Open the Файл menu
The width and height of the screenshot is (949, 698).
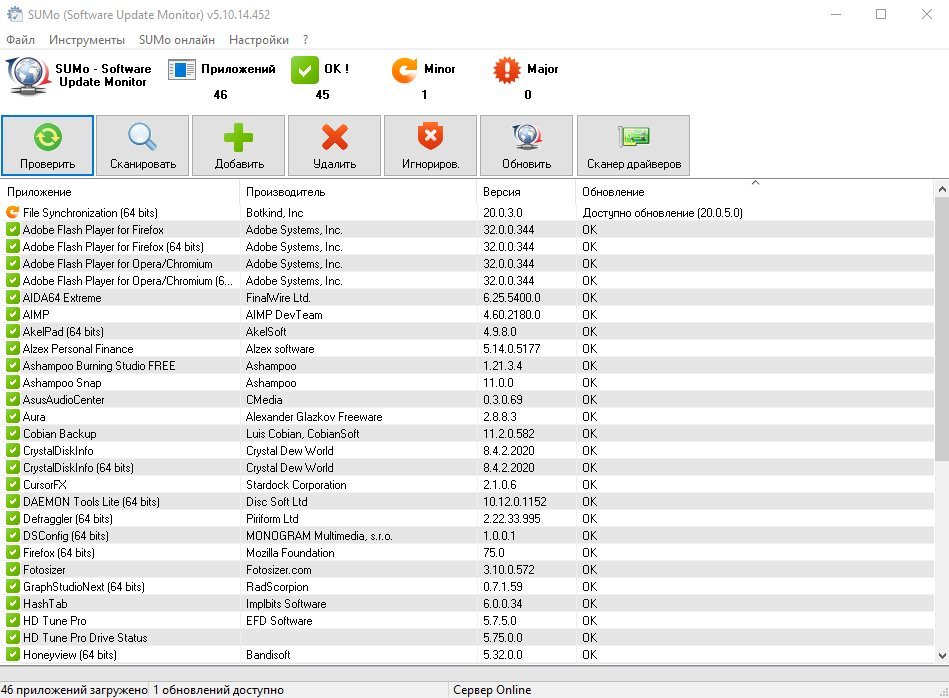20,40
